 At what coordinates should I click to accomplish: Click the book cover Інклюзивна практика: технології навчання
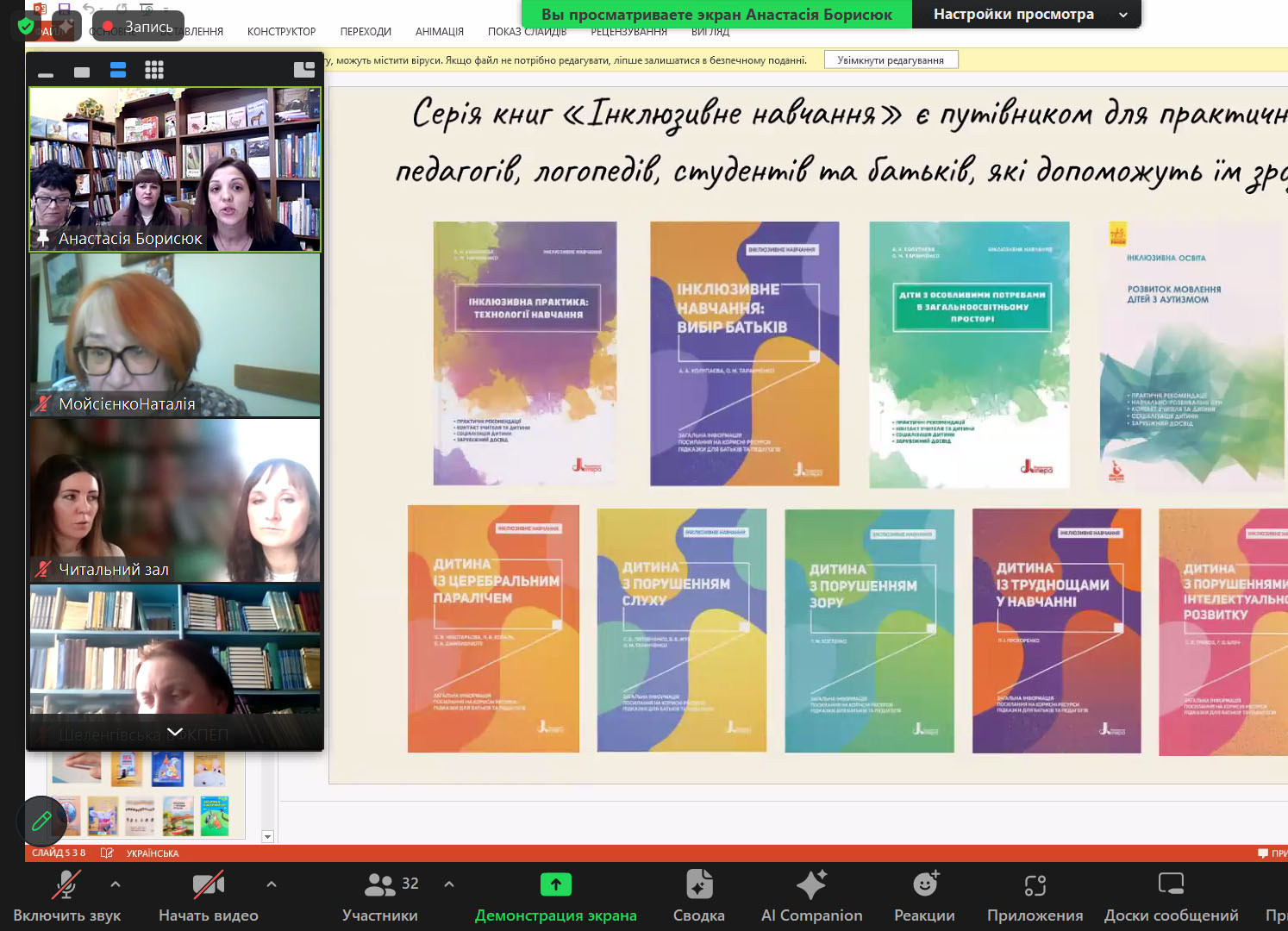pyautogui.click(x=525, y=353)
